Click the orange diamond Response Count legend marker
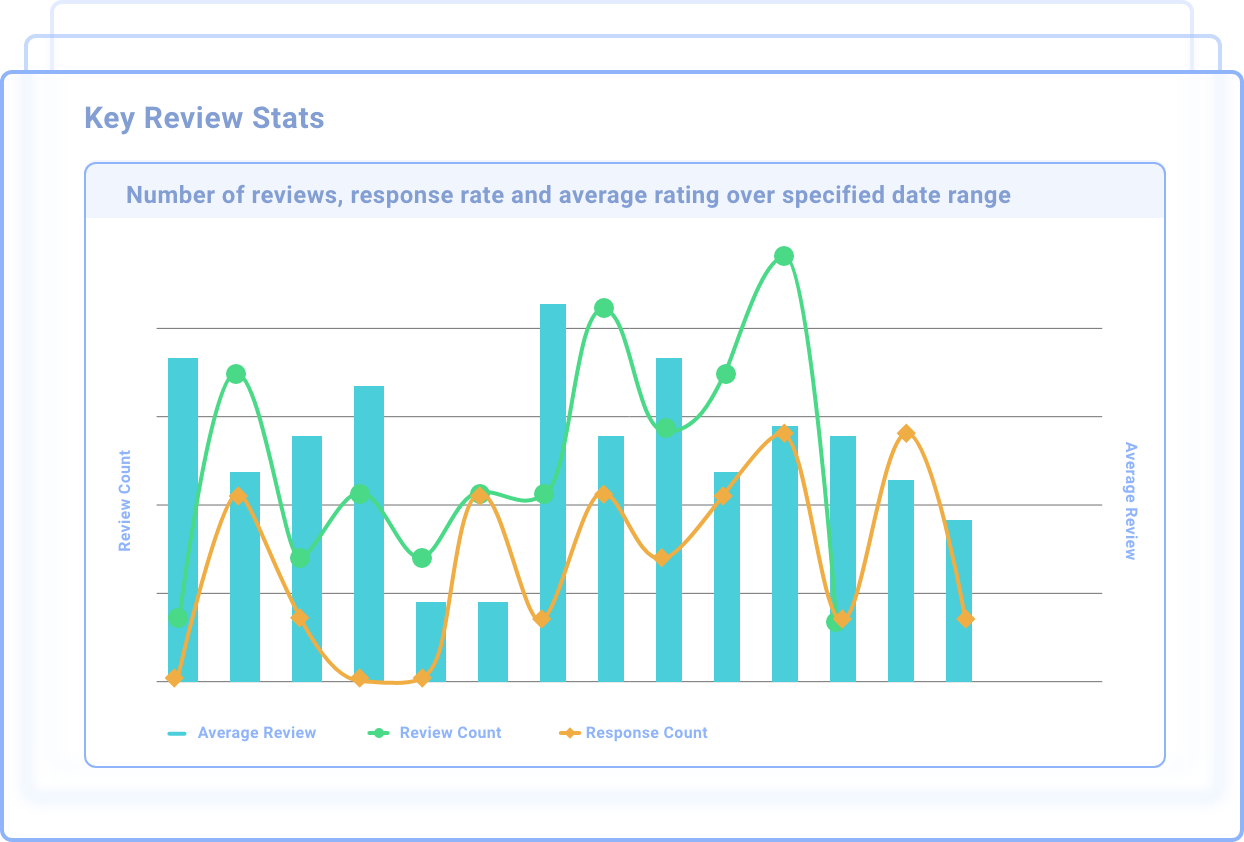Screen dimensions: 1244x842 tap(569, 733)
